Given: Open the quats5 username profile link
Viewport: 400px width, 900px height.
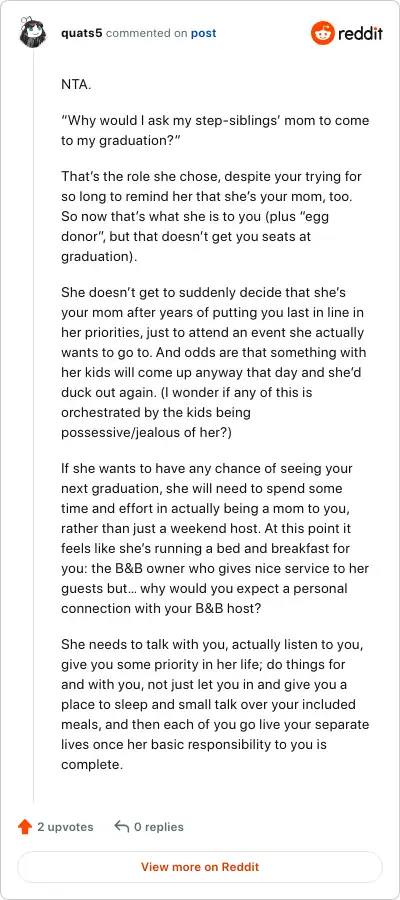Looking at the screenshot, I should (81, 33).
